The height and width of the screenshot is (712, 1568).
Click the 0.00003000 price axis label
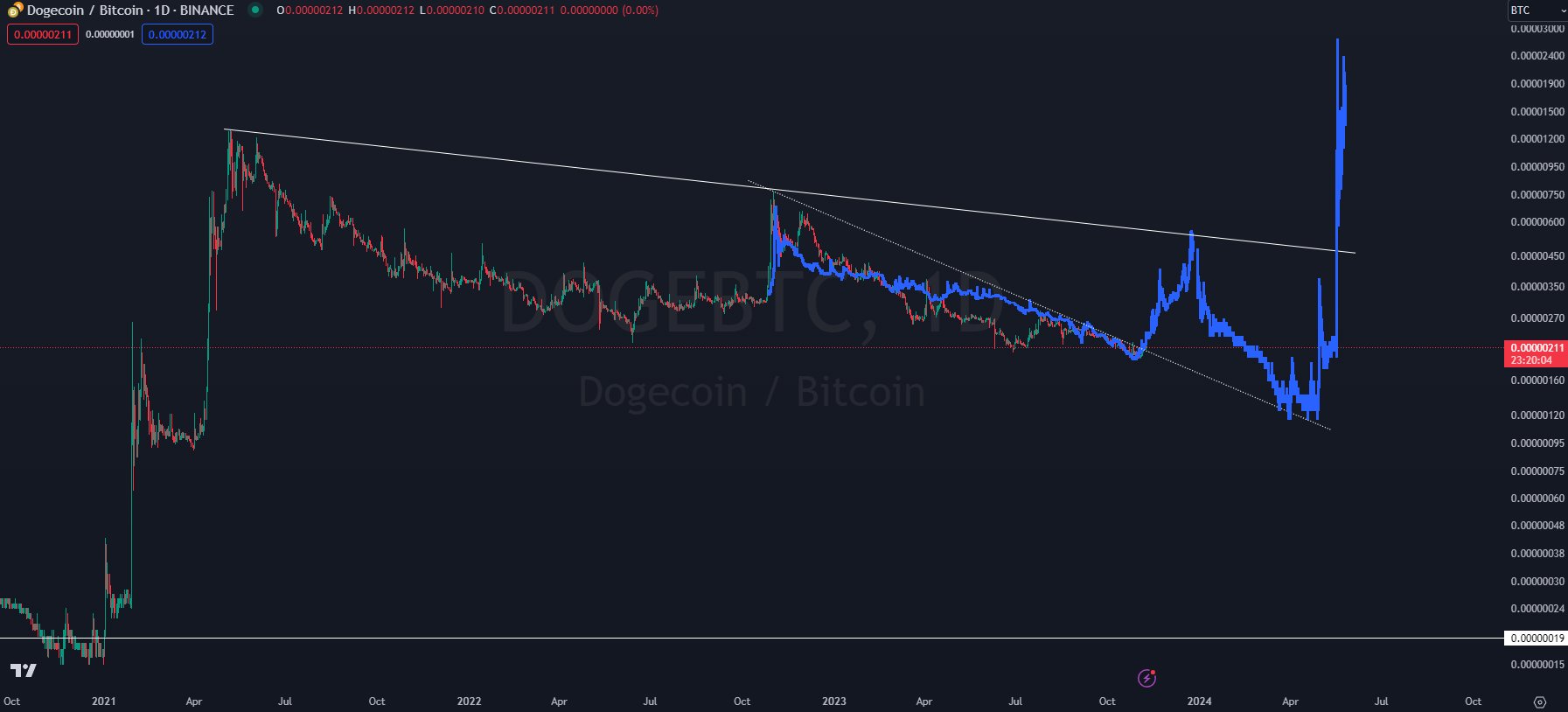tap(1537, 29)
